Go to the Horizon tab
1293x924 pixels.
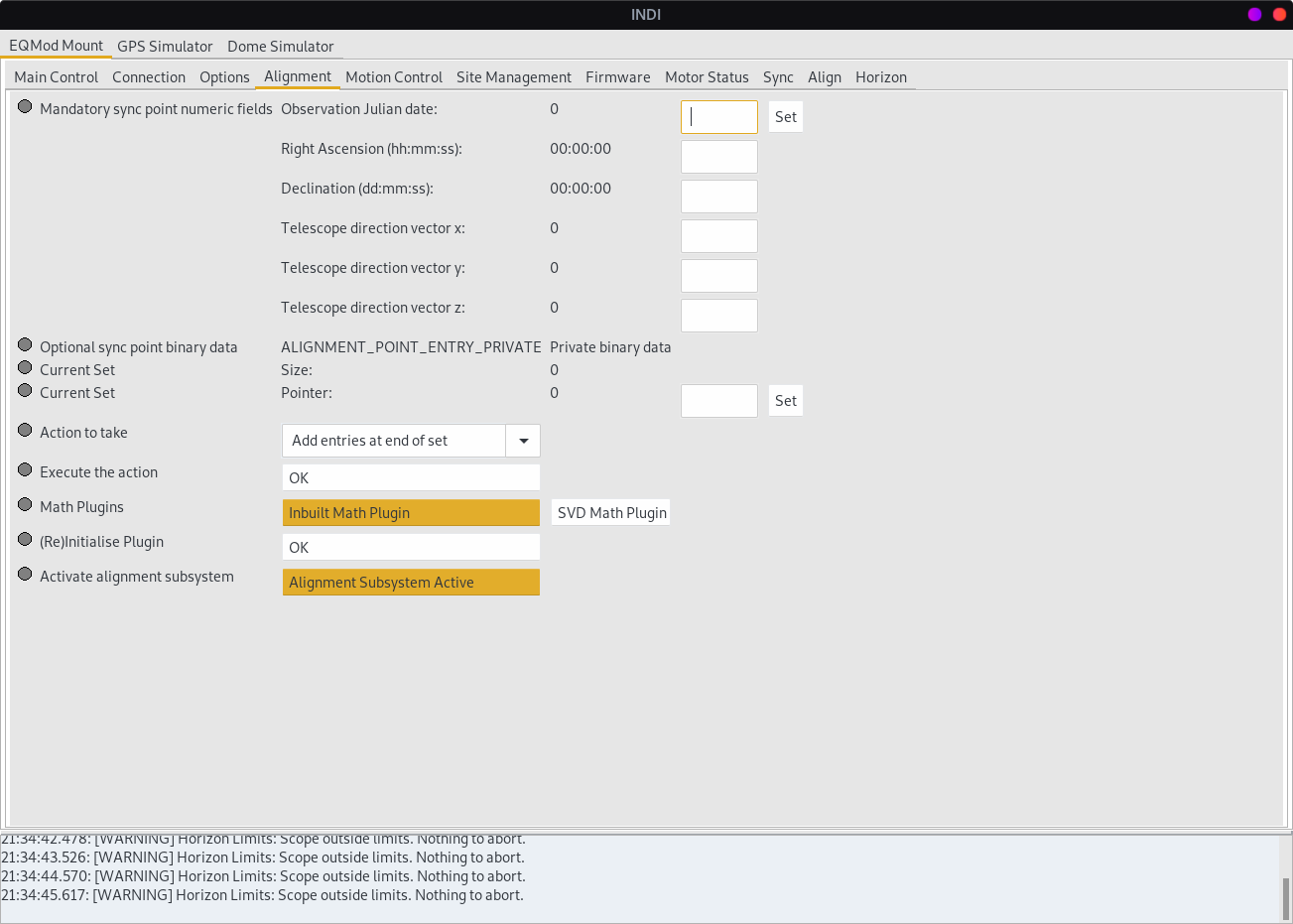click(881, 77)
